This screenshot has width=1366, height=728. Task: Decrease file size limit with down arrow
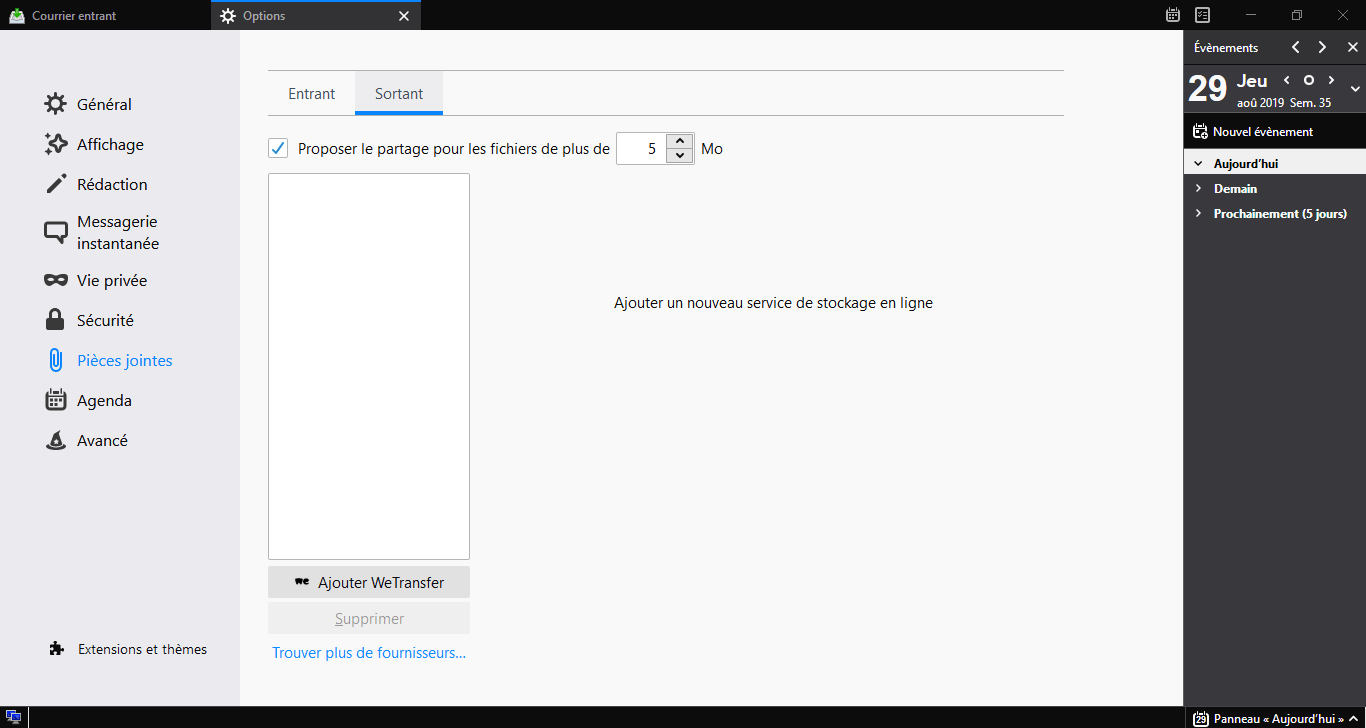pos(680,156)
